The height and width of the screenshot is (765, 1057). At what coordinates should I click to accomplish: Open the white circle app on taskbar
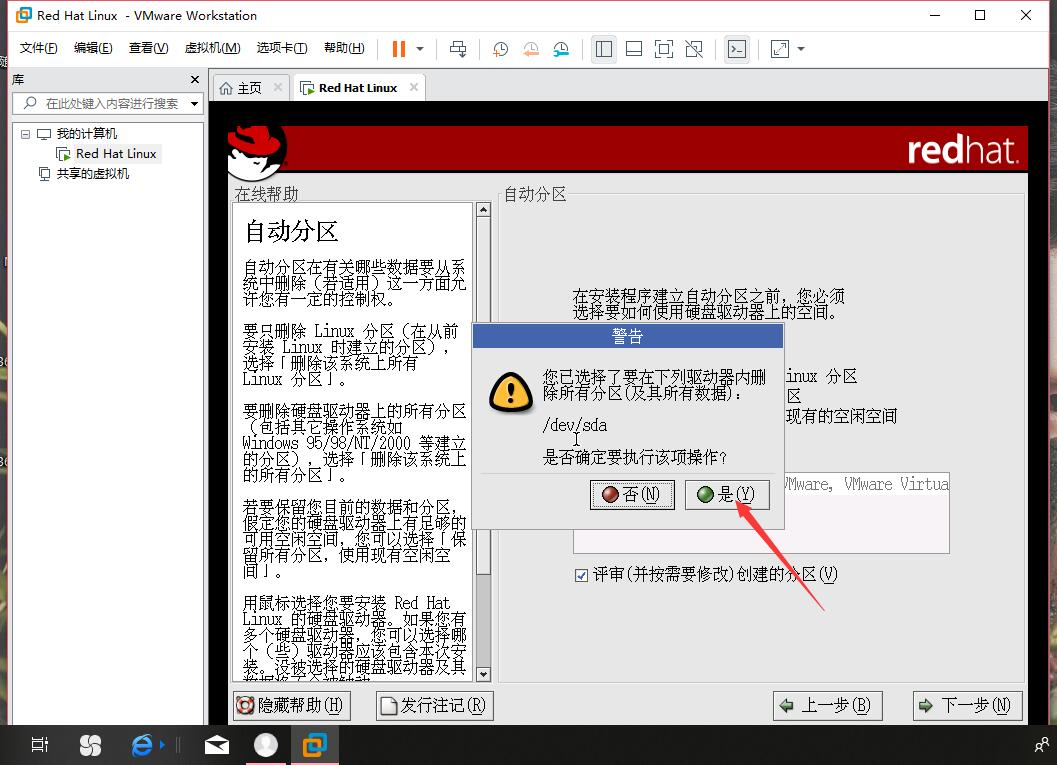[x=266, y=745]
